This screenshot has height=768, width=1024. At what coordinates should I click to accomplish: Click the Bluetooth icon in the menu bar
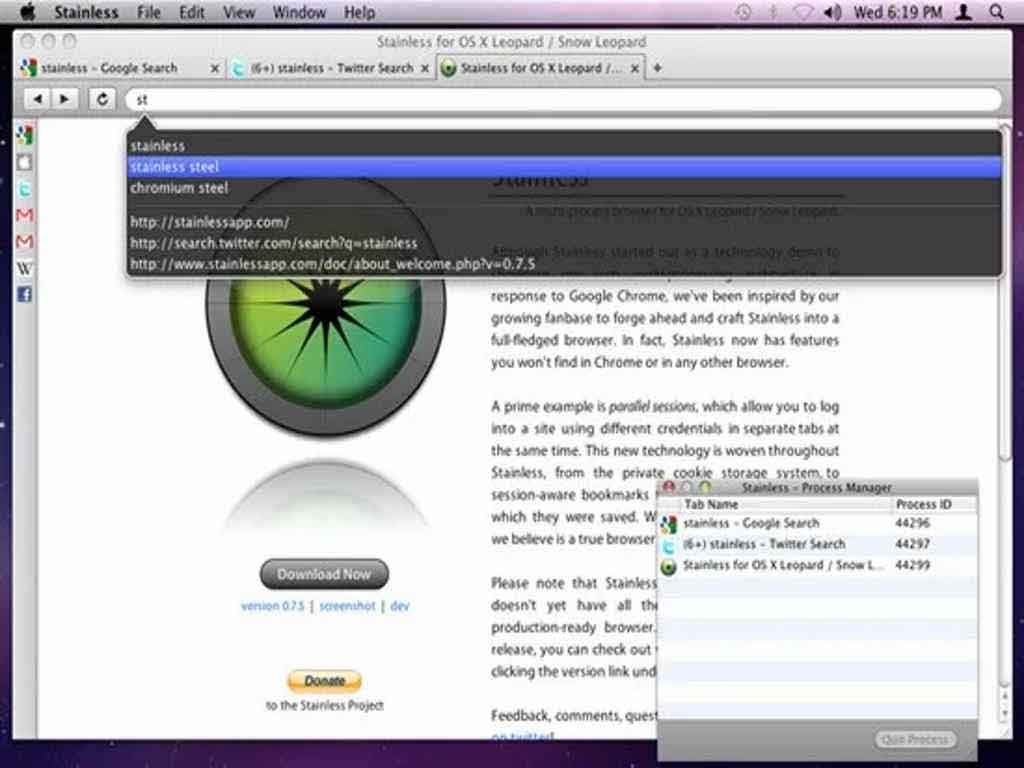773,12
